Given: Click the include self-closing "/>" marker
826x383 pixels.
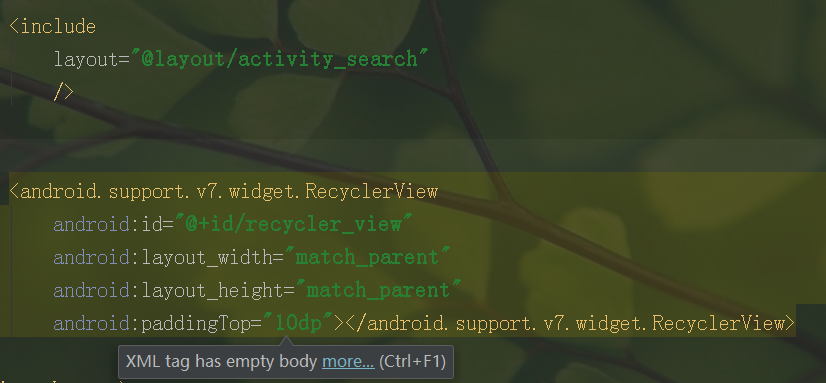Looking at the screenshot, I should tap(63, 92).
